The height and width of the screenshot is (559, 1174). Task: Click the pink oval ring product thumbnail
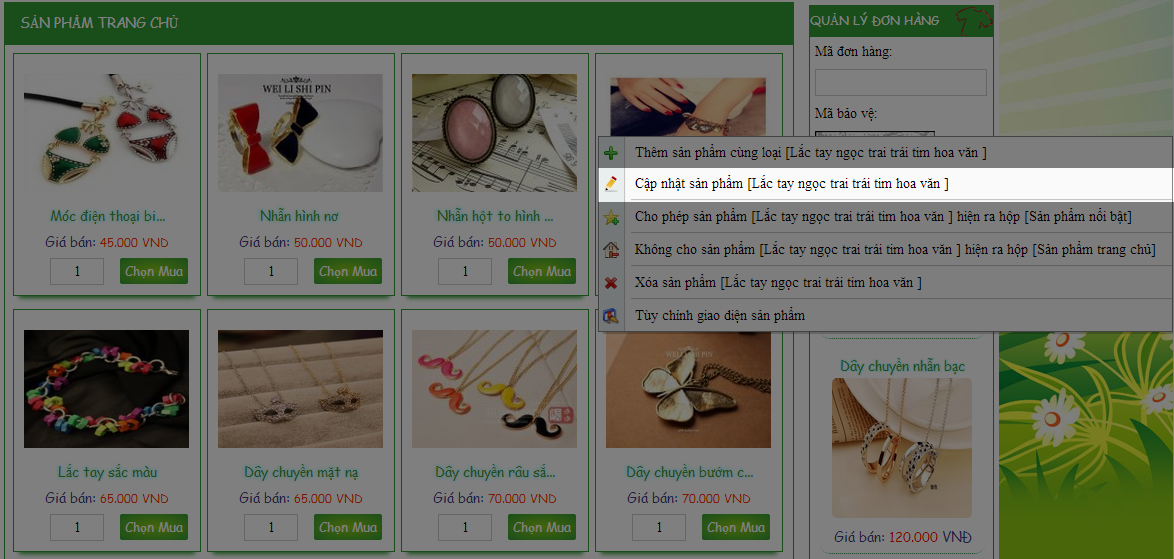pyautogui.click(x=494, y=133)
